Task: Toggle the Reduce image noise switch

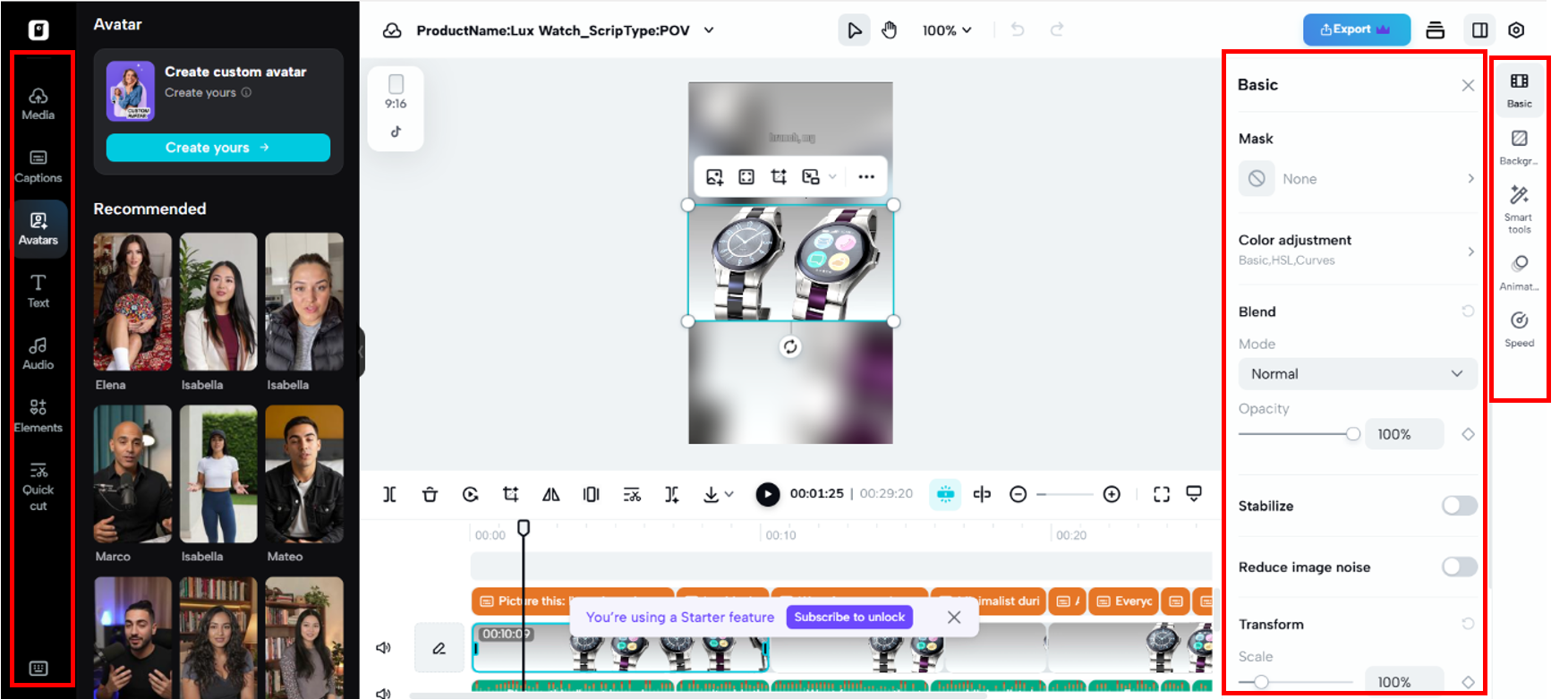Action: (x=1459, y=567)
